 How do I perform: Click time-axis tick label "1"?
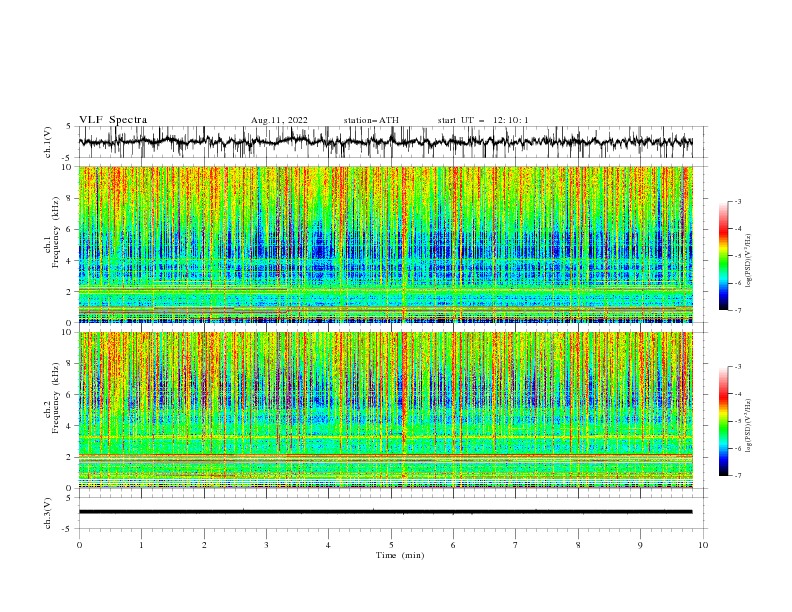141,545
